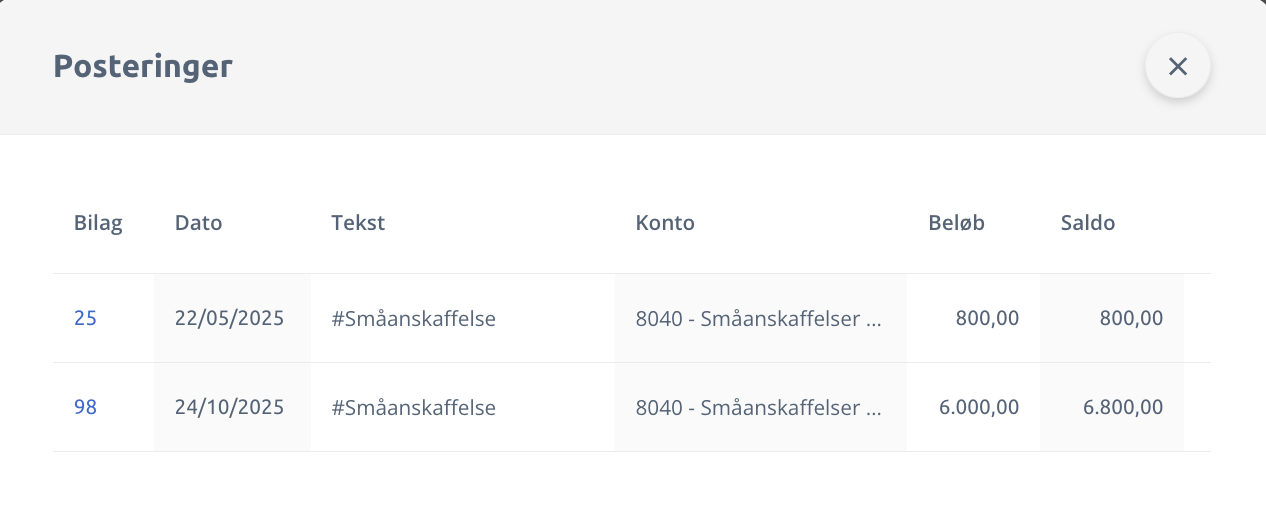Click the Bilag column header
The height and width of the screenshot is (522, 1266).
click(x=98, y=223)
